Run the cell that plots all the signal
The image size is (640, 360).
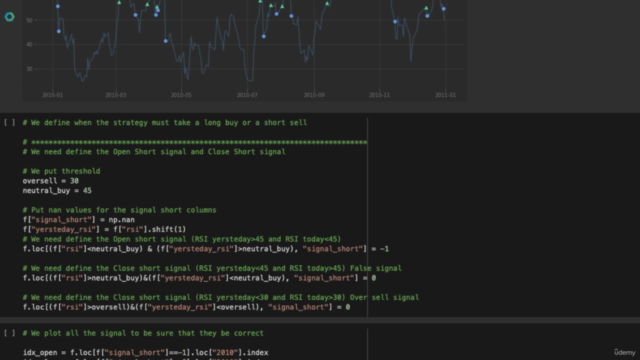pos(9,333)
